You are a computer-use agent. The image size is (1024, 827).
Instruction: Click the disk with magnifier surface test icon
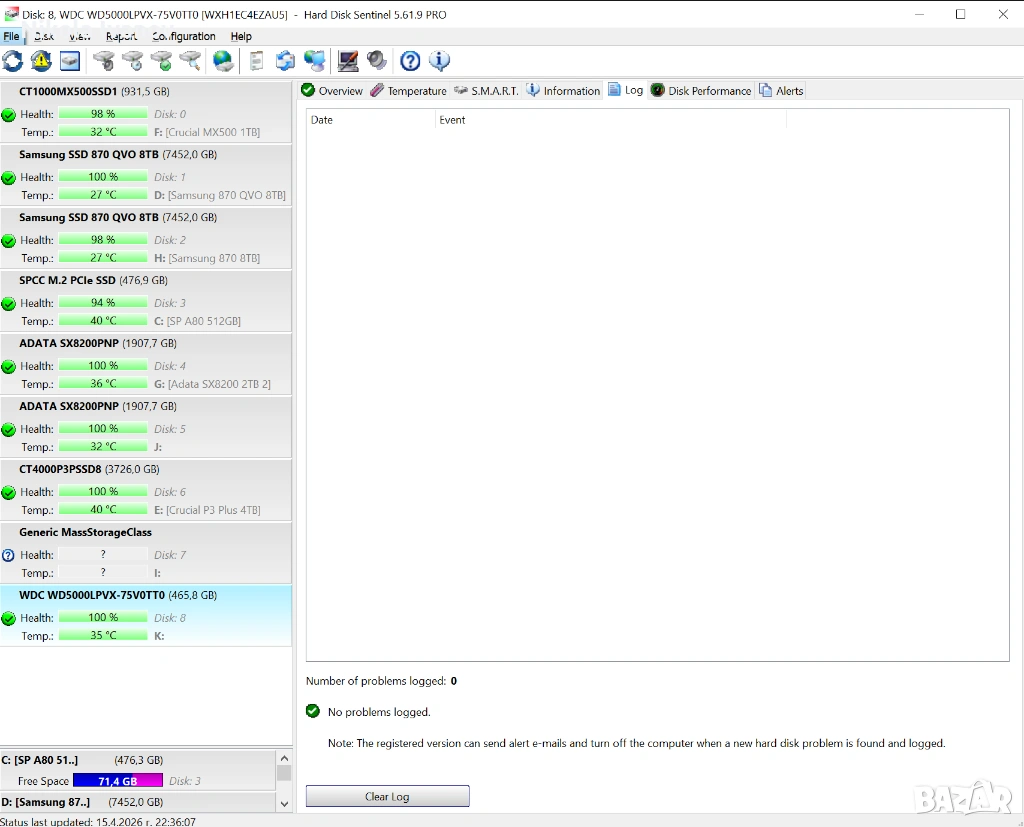pyautogui.click(x=190, y=61)
